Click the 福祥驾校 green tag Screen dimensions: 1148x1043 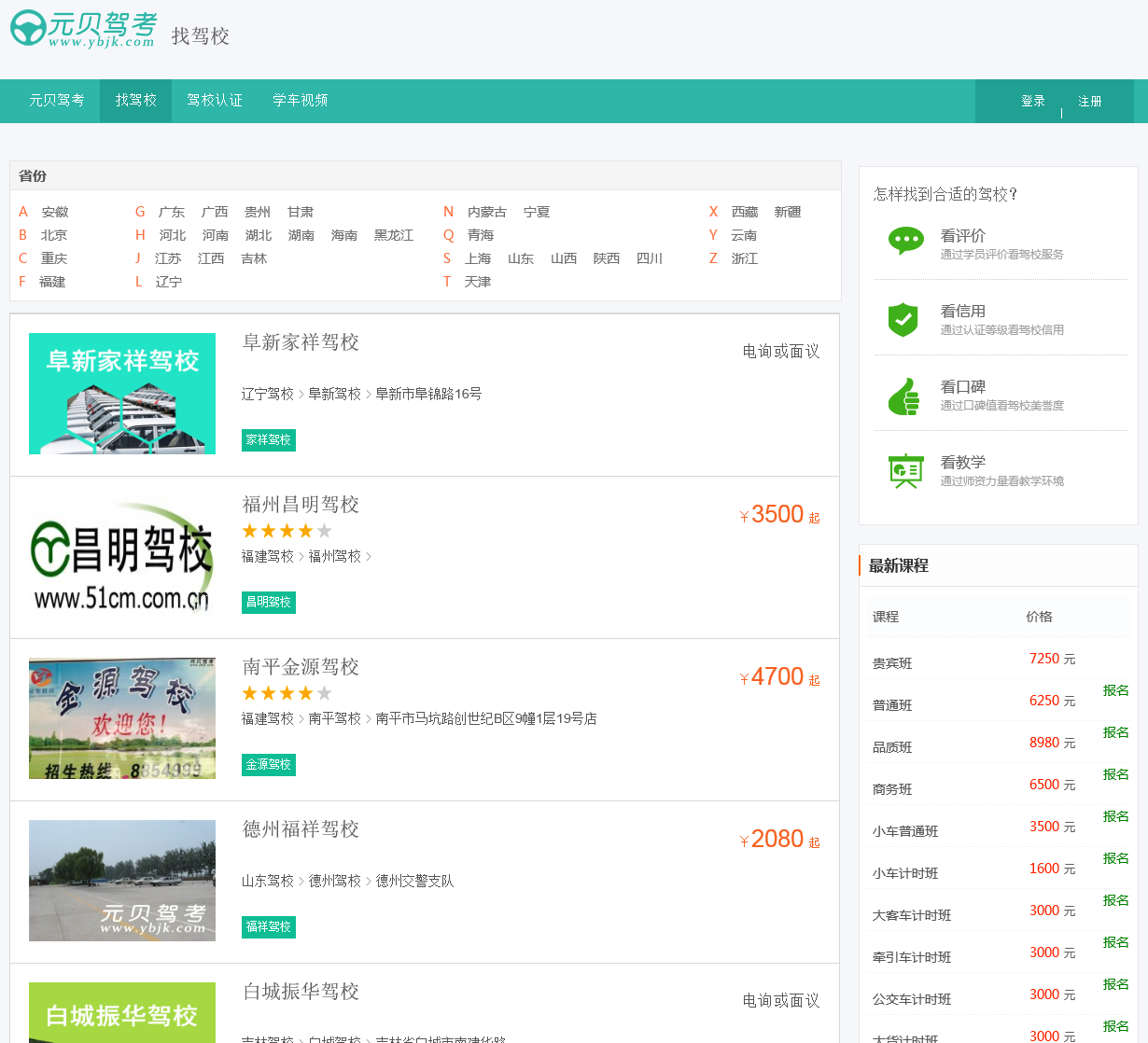pos(269,926)
